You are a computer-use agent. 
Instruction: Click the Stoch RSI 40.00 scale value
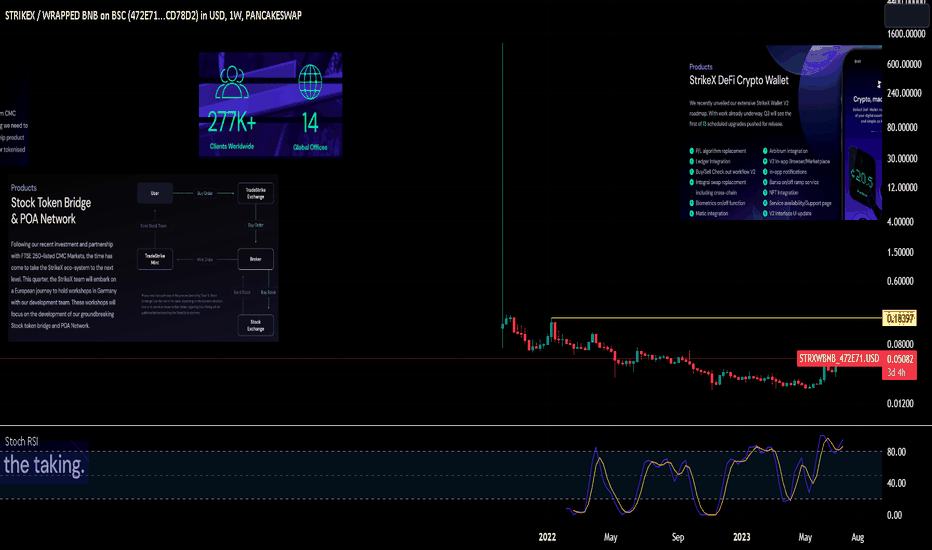click(x=896, y=483)
